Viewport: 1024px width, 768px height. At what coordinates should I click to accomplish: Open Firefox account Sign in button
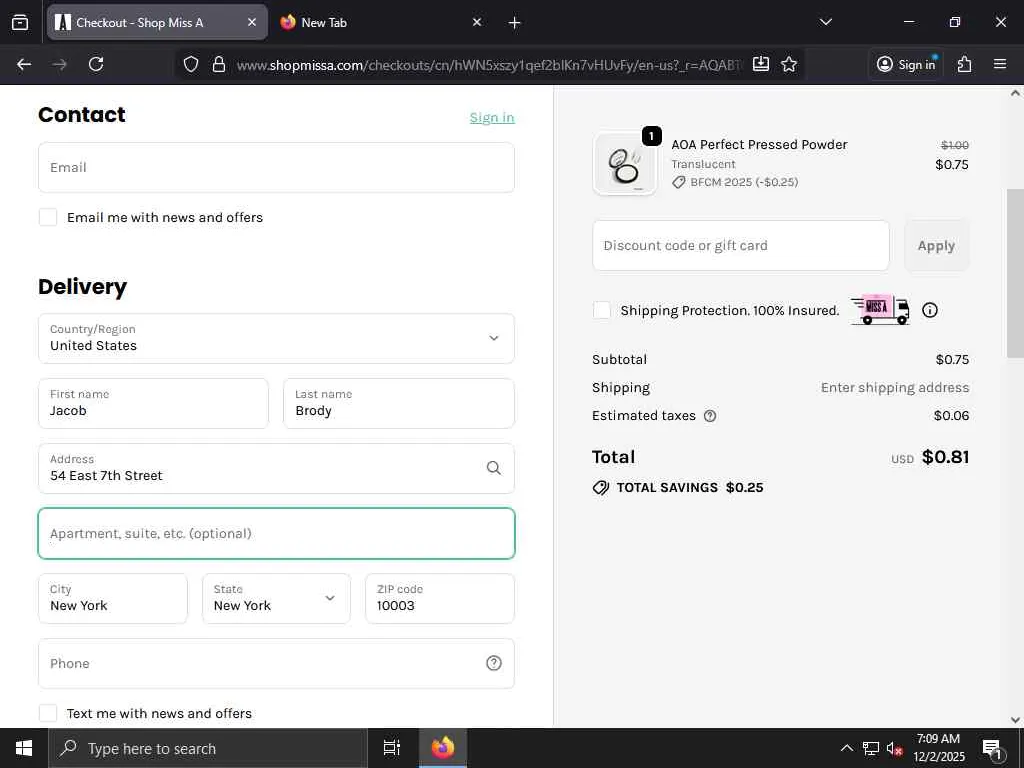906,64
